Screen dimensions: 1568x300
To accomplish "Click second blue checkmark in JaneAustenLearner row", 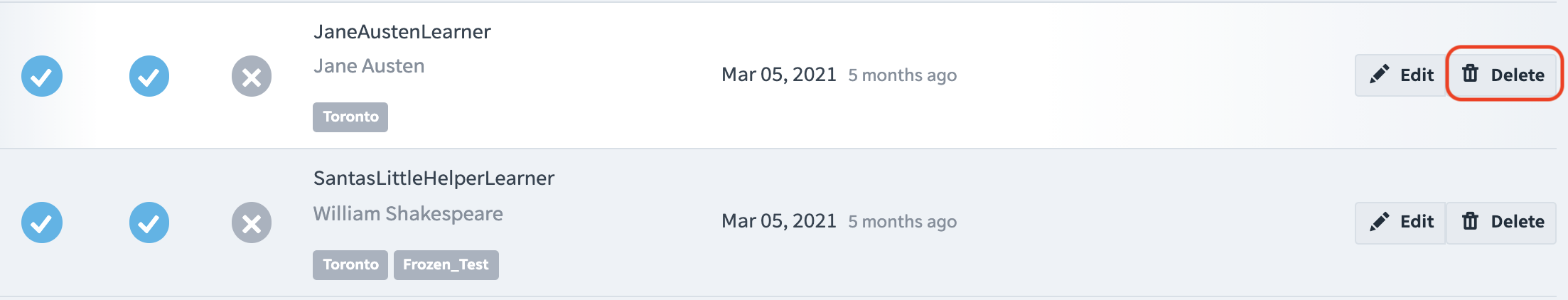I will pos(149,76).
